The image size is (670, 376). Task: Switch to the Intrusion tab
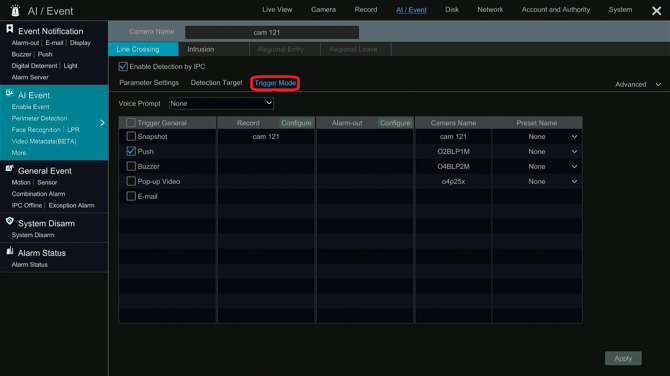pos(214,49)
